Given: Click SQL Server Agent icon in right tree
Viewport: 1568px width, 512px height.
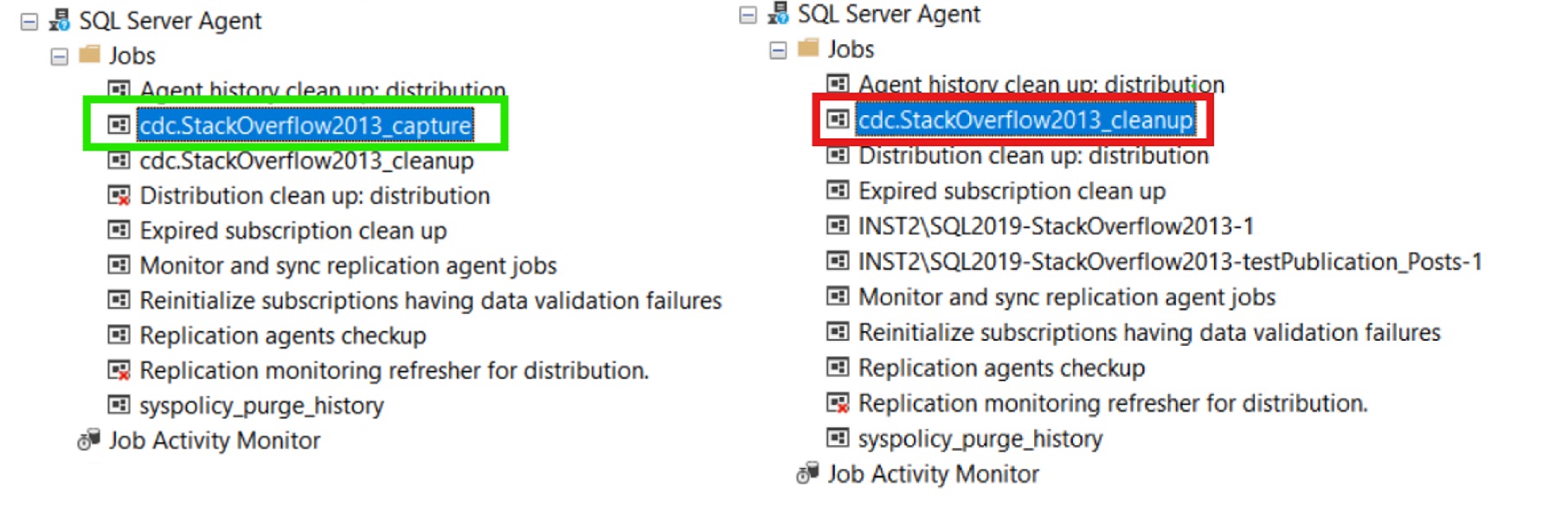Looking at the screenshot, I should (x=779, y=13).
